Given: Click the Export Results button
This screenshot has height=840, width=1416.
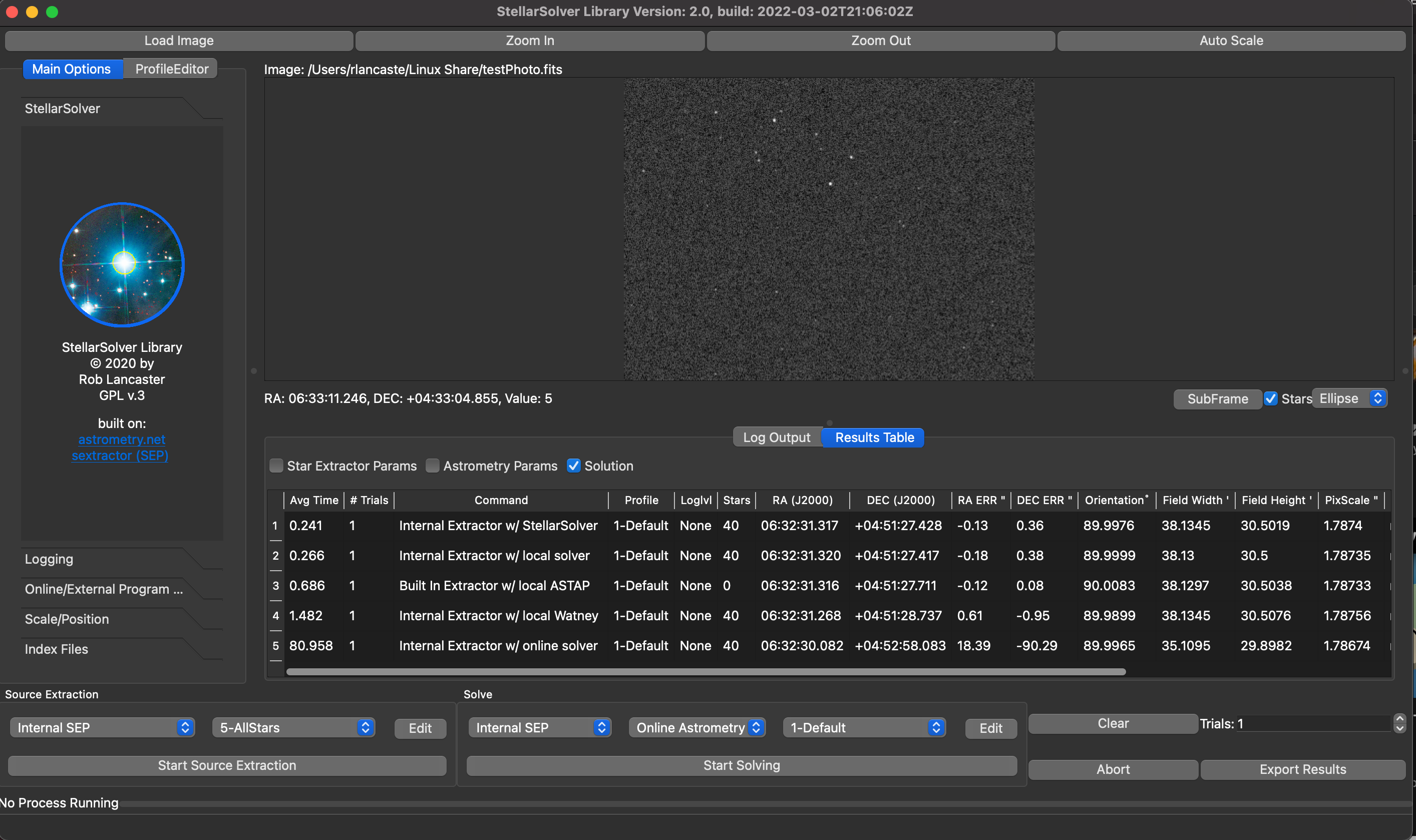Looking at the screenshot, I should pos(1302,769).
